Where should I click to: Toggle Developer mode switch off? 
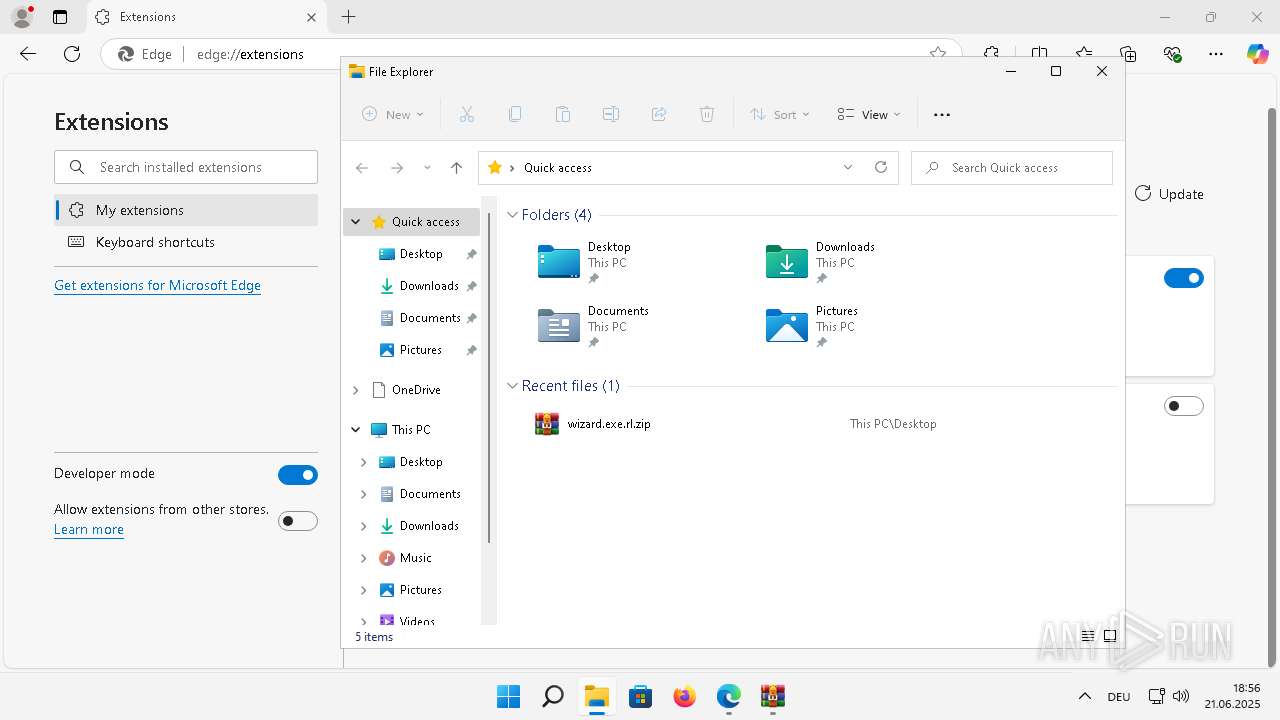(298, 475)
